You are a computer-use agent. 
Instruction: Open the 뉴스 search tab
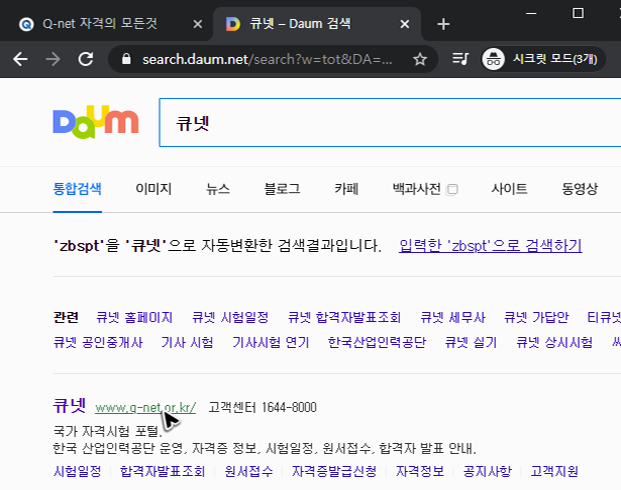pyautogui.click(x=218, y=189)
